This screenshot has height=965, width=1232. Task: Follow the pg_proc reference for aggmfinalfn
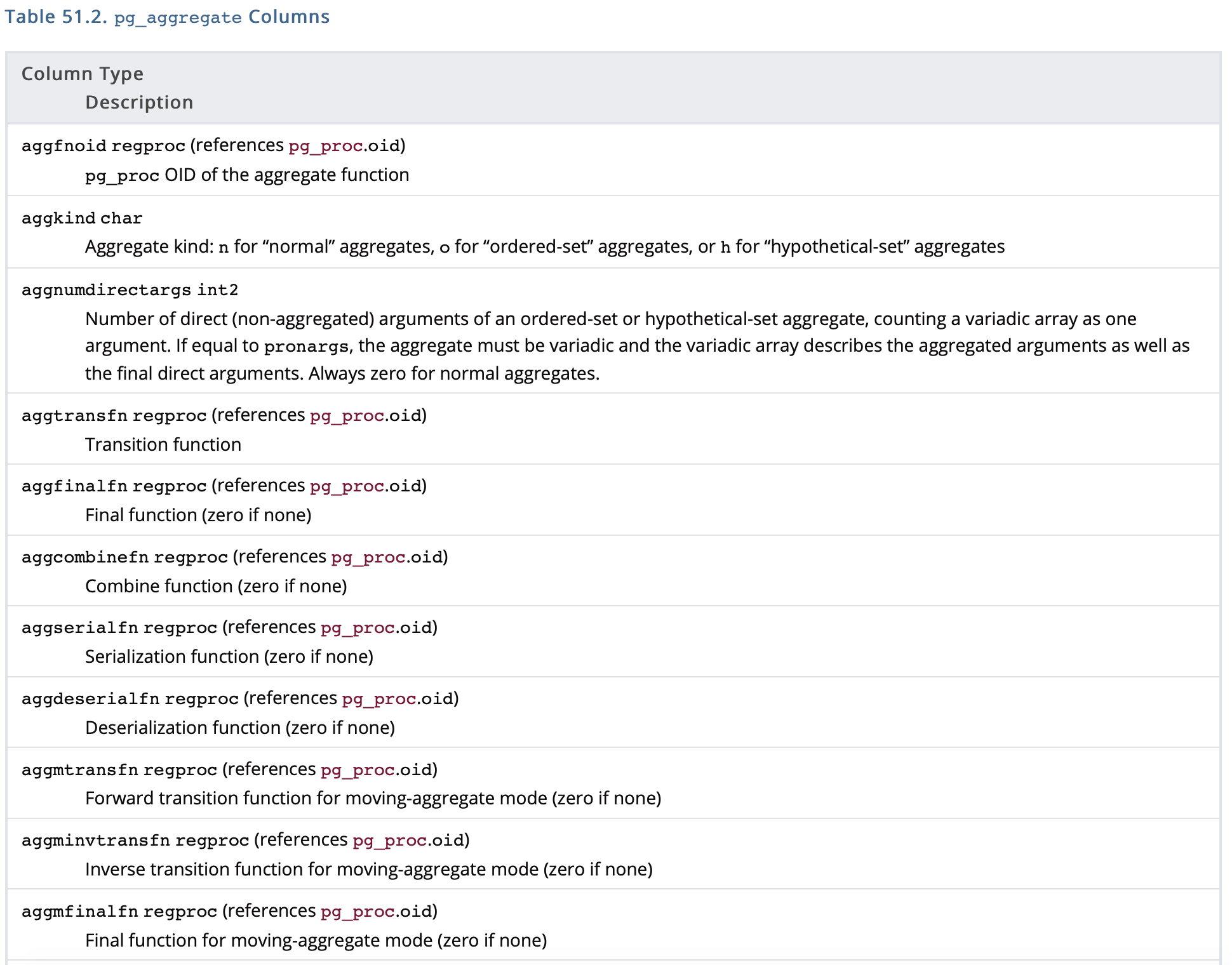click(x=358, y=912)
